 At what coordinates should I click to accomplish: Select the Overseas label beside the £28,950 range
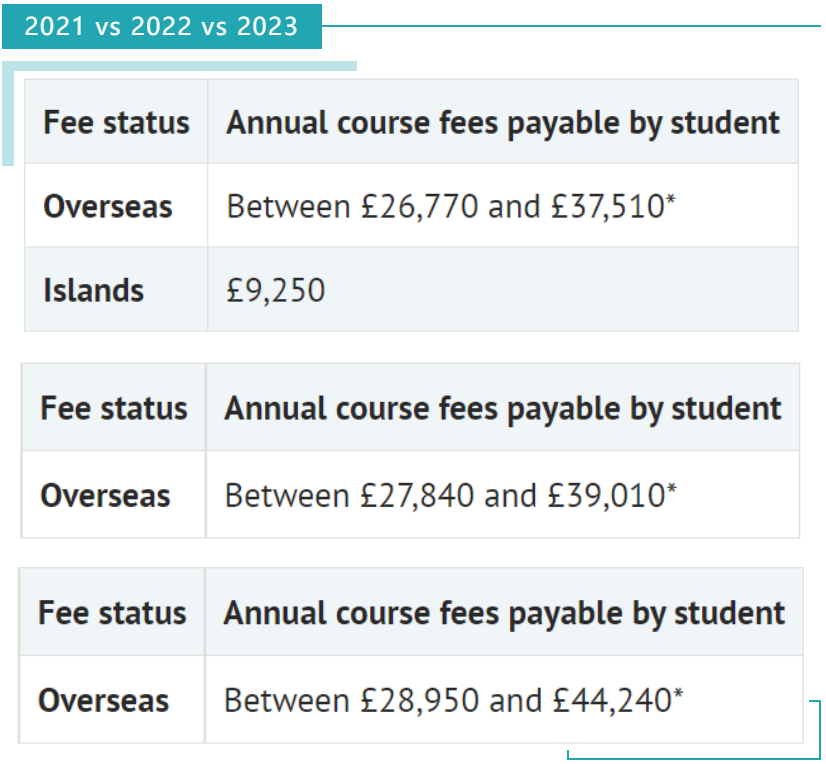pos(103,700)
